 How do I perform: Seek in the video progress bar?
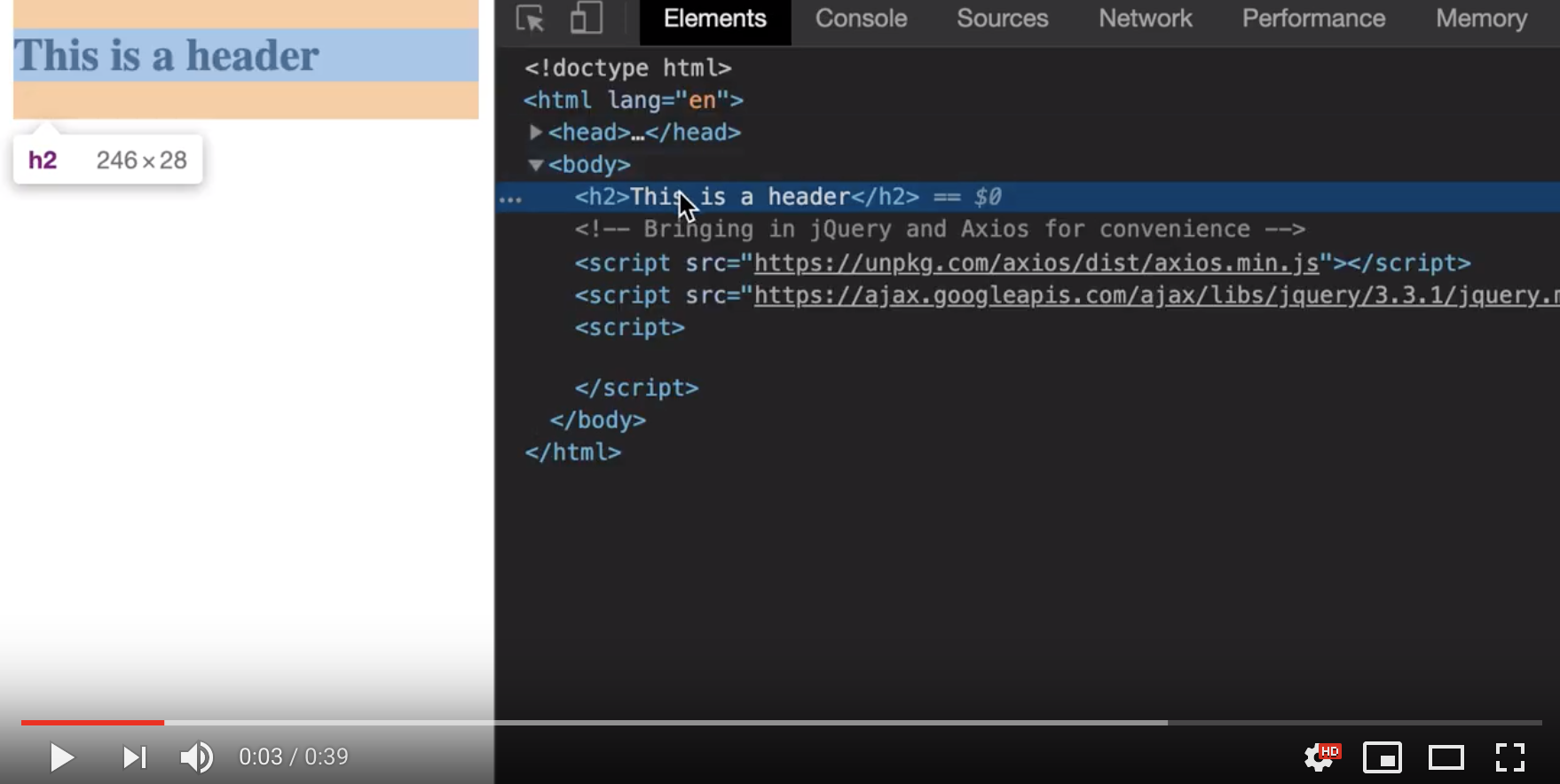point(781,723)
